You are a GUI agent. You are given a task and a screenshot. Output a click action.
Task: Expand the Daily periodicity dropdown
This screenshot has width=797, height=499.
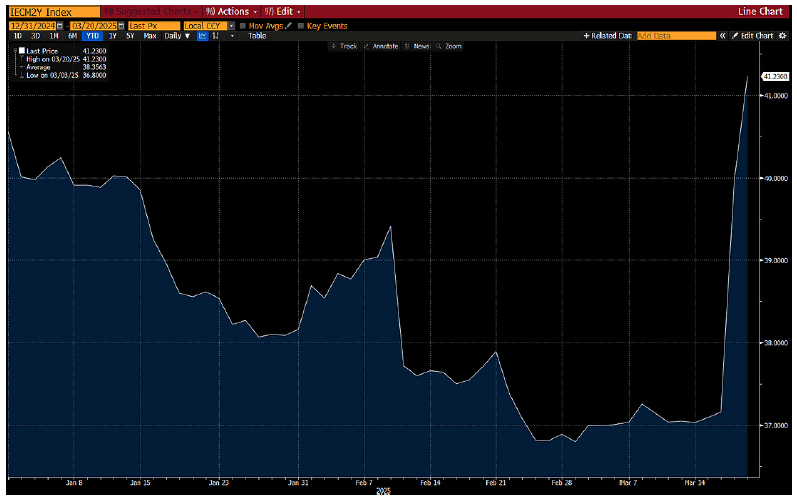pyautogui.click(x=178, y=35)
